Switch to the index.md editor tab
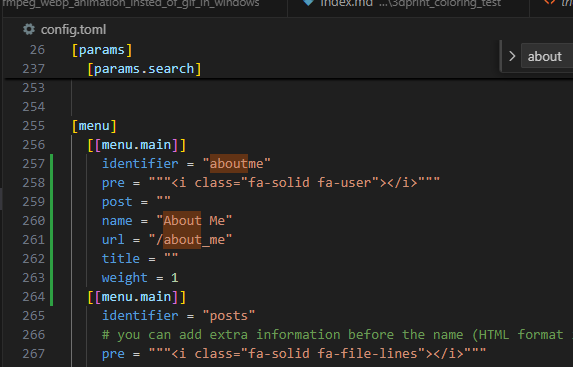Image resolution: width=573 pixels, height=367 pixels. (408, 4)
